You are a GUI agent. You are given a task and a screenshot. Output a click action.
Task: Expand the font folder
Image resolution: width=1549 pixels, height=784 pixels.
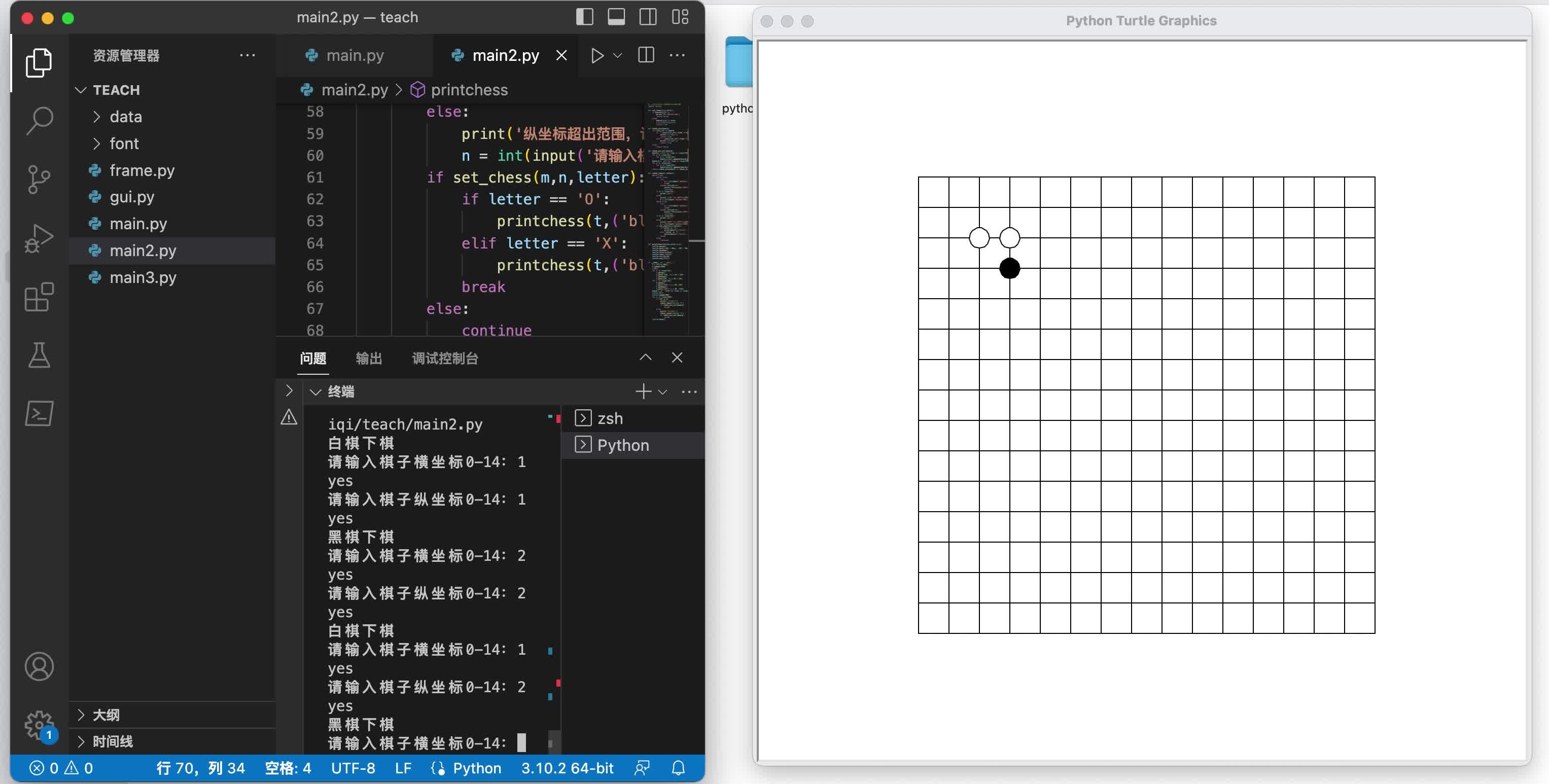(x=124, y=143)
